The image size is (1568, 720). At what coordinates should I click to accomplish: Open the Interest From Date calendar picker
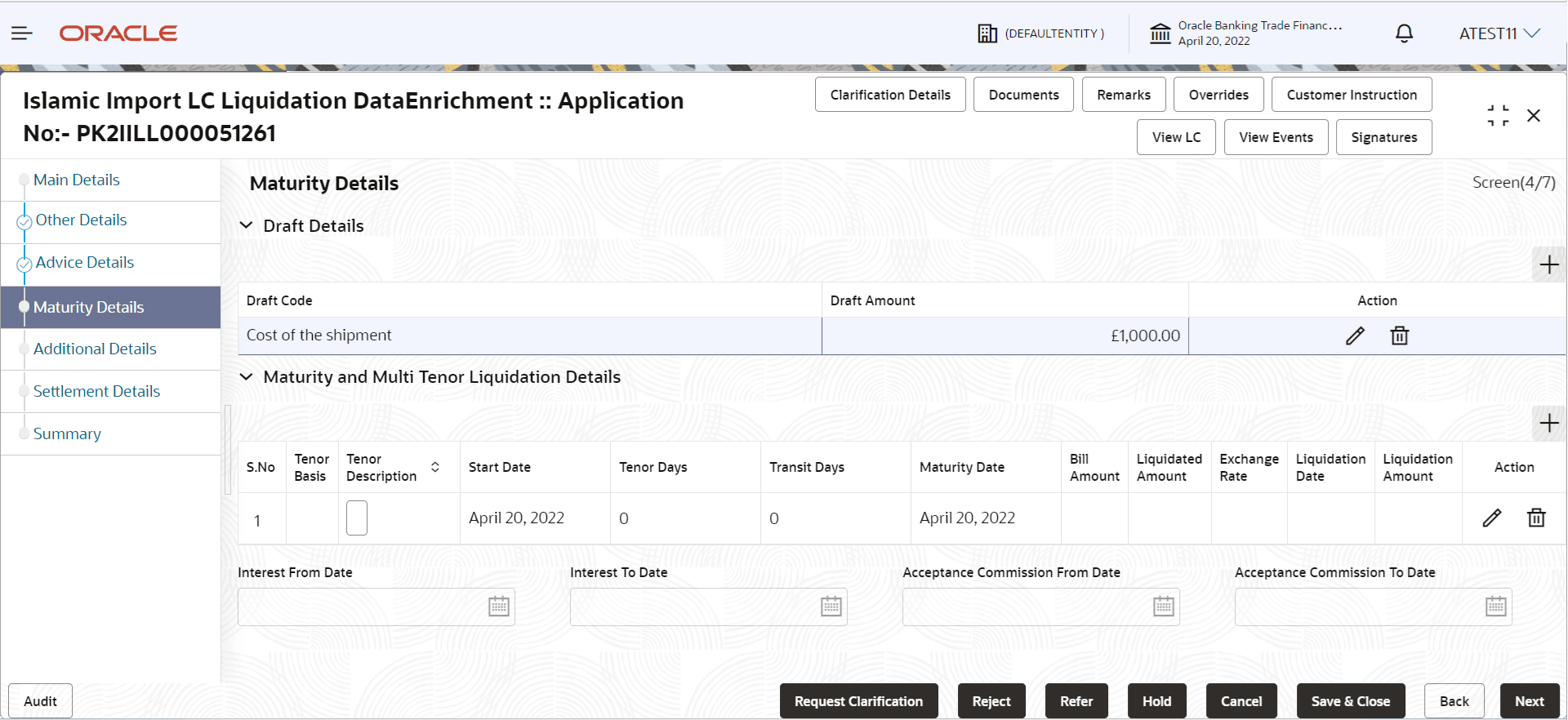tap(498, 607)
